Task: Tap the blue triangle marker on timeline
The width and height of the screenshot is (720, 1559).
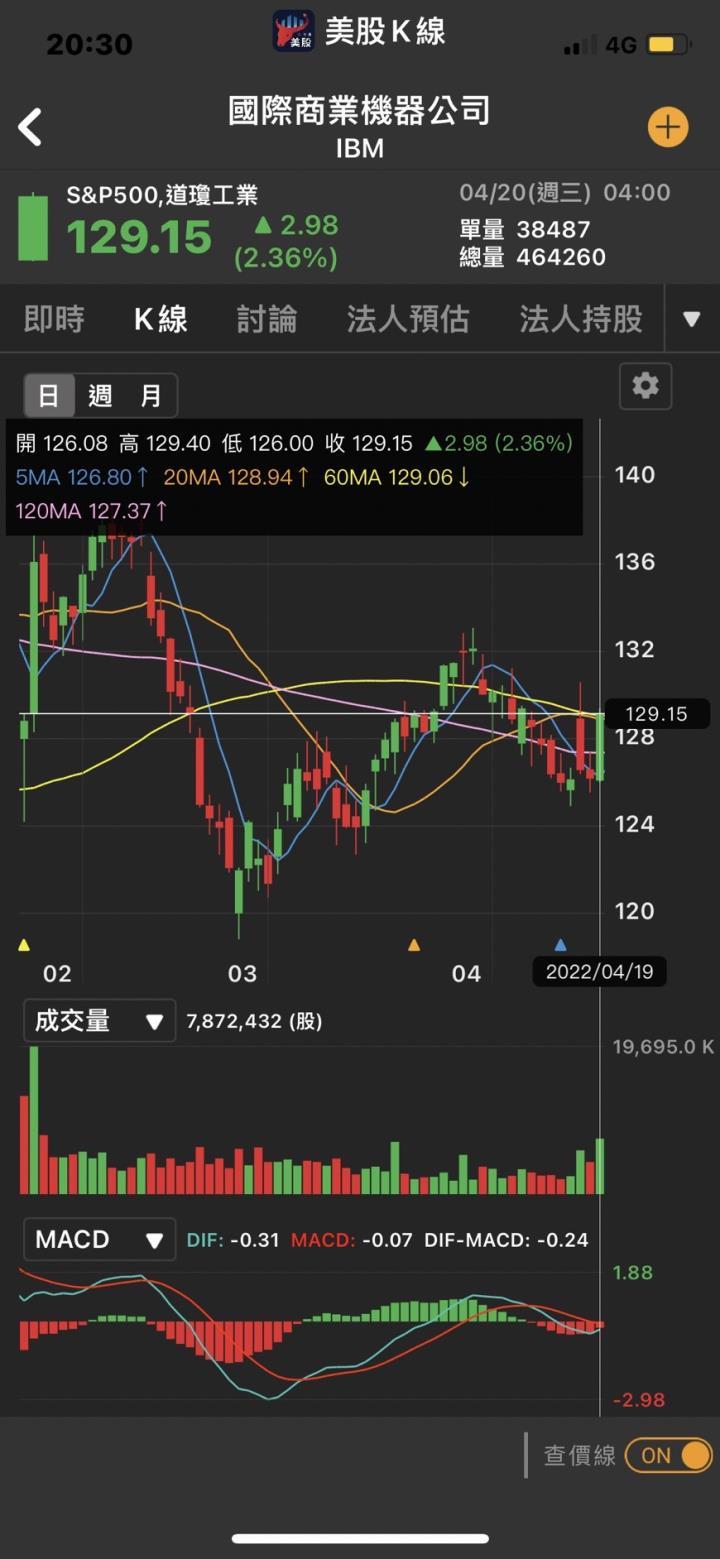Action: point(560,944)
